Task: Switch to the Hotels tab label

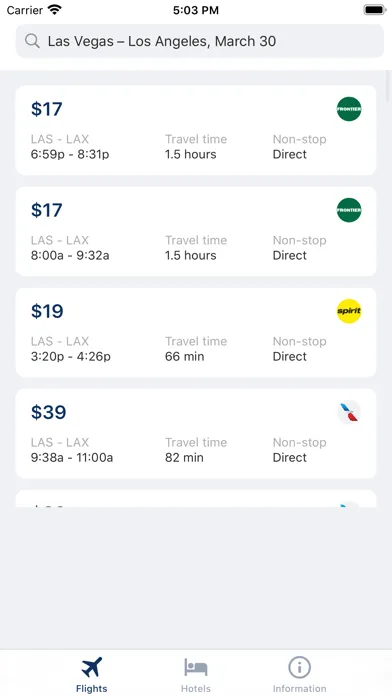Action: pyautogui.click(x=196, y=688)
